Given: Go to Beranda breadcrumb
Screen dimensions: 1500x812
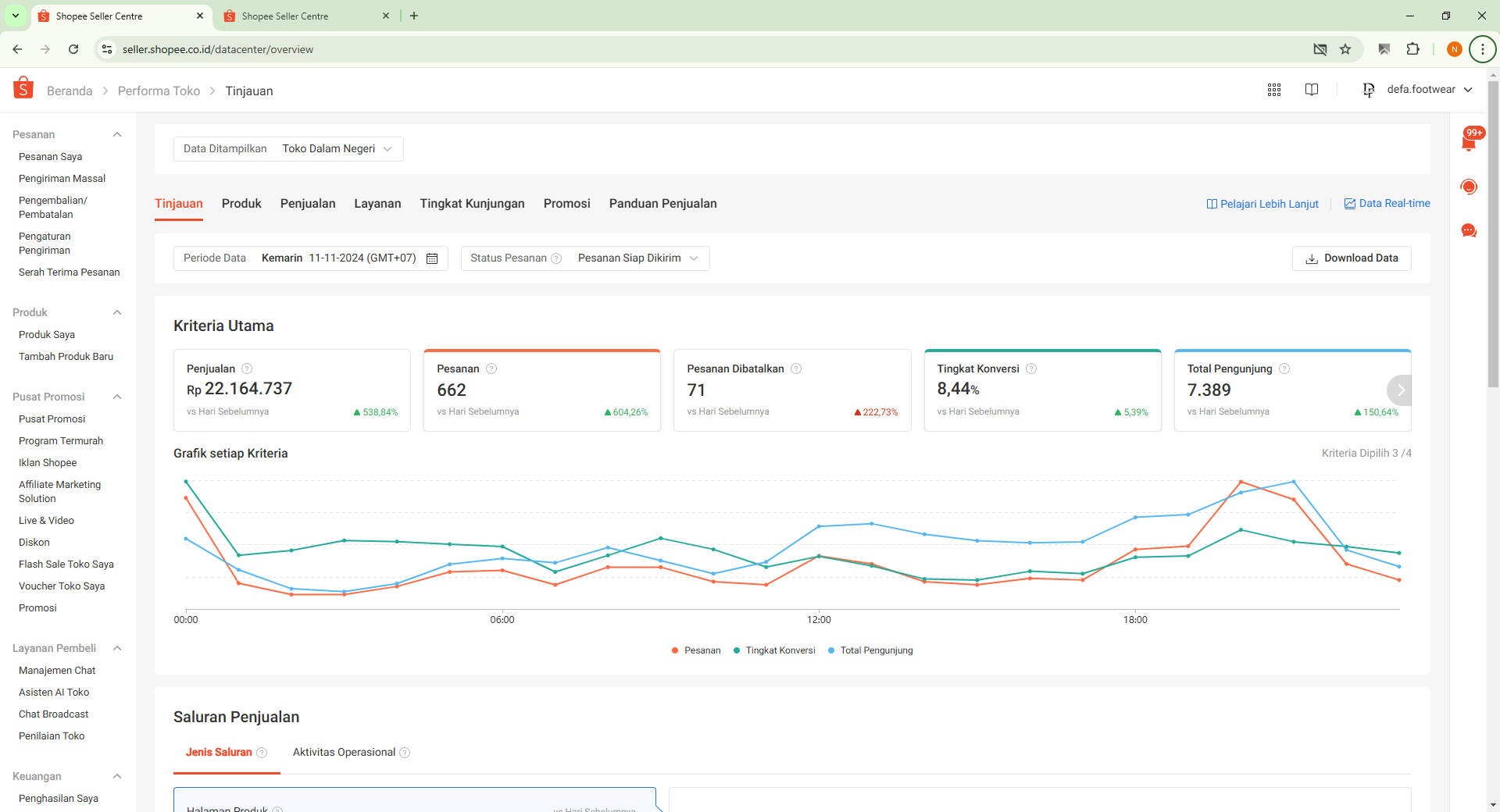Looking at the screenshot, I should [x=70, y=91].
